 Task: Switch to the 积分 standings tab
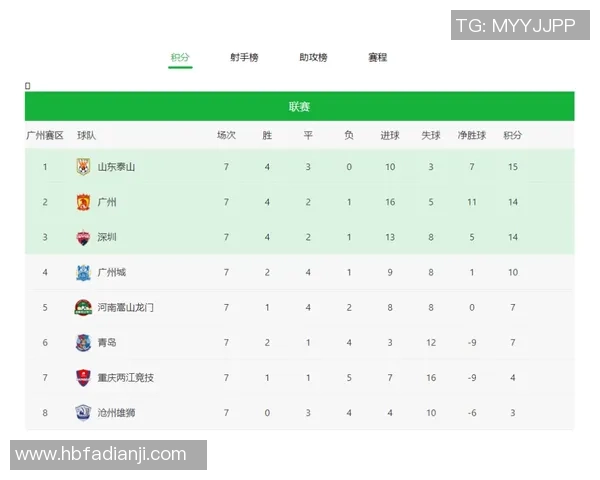point(180,58)
